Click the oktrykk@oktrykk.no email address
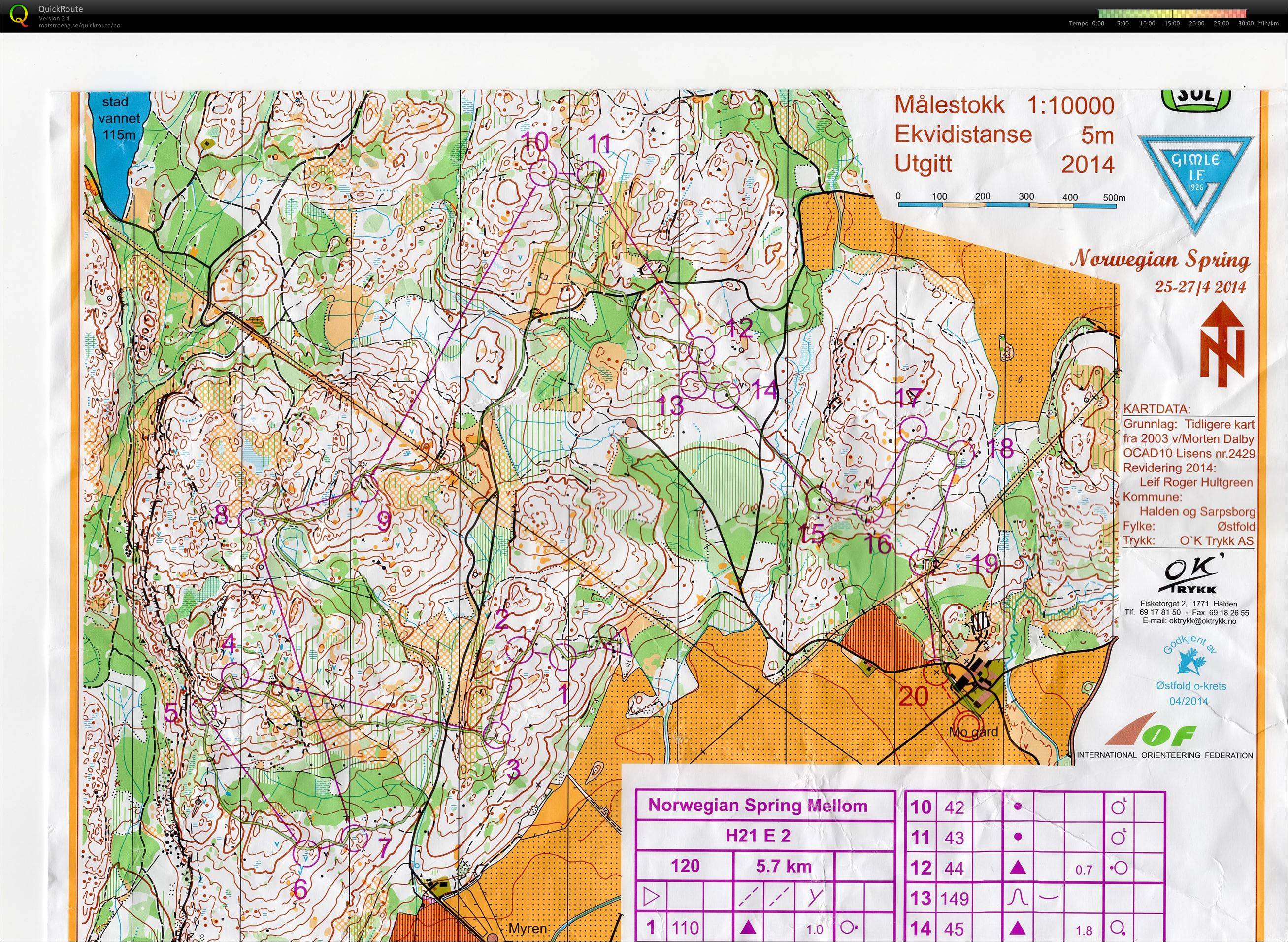 (x=1189, y=621)
